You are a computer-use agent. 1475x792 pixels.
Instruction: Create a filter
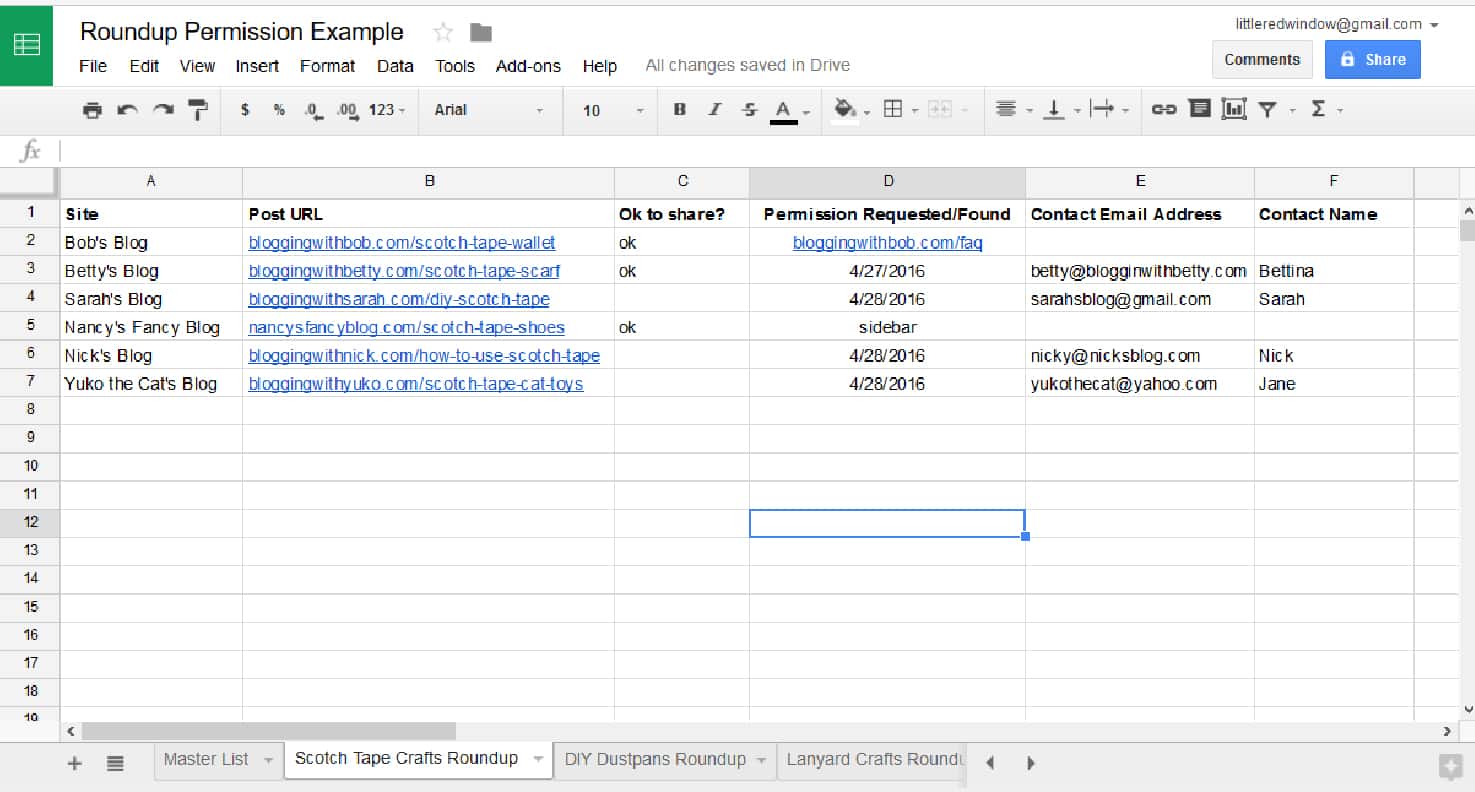(x=1268, y=110)
